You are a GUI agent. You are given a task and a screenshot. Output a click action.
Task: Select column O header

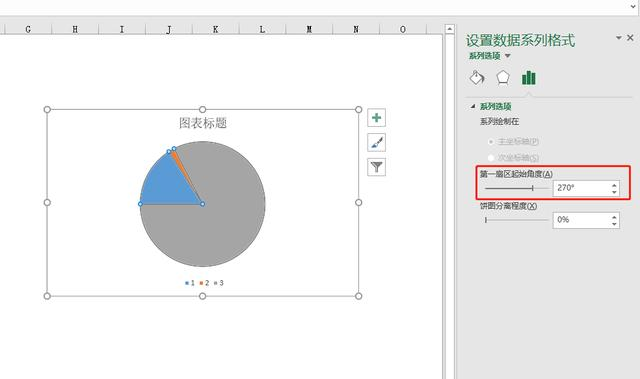pos(403,29)
